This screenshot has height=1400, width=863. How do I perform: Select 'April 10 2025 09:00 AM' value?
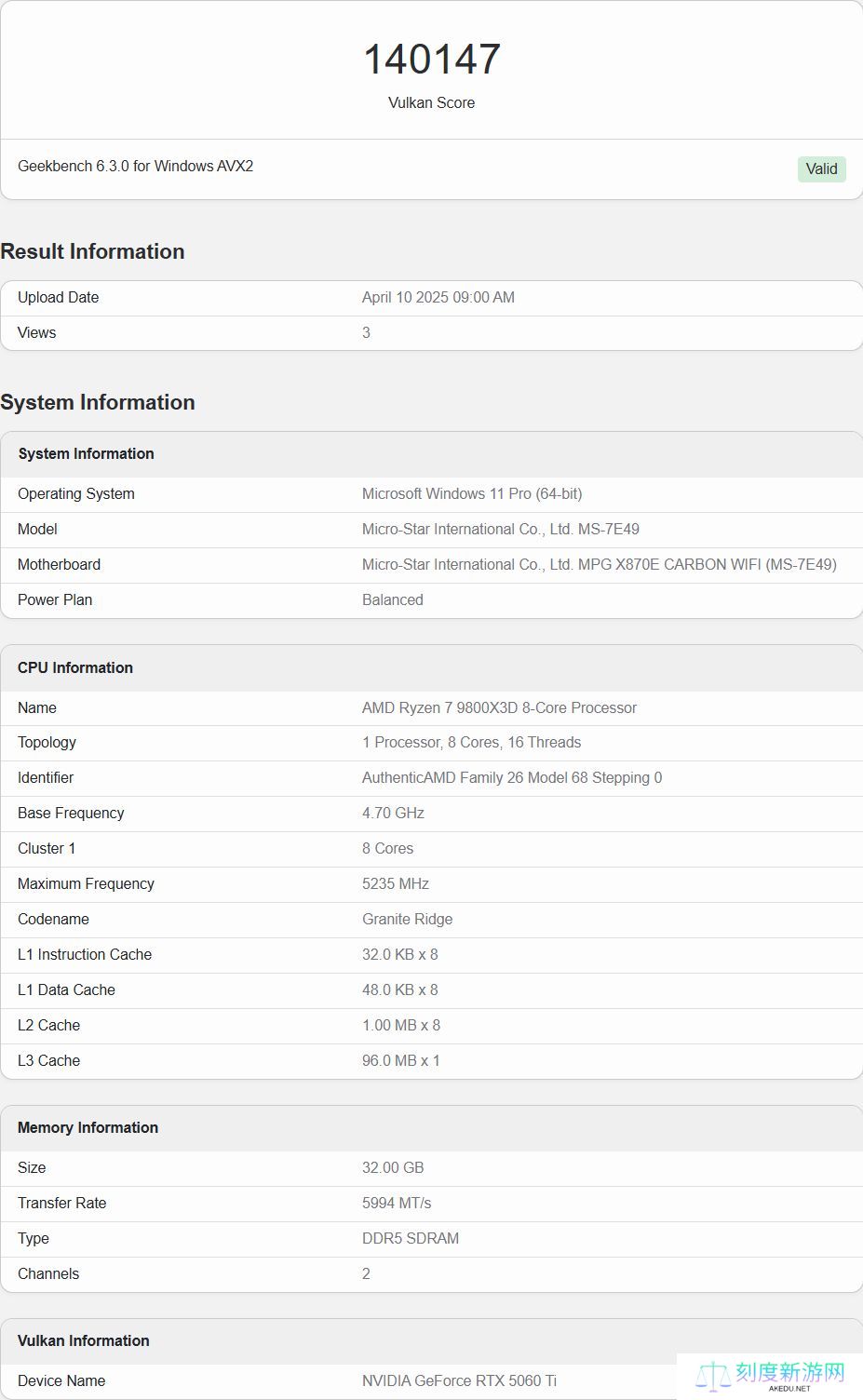pos(438,298)
